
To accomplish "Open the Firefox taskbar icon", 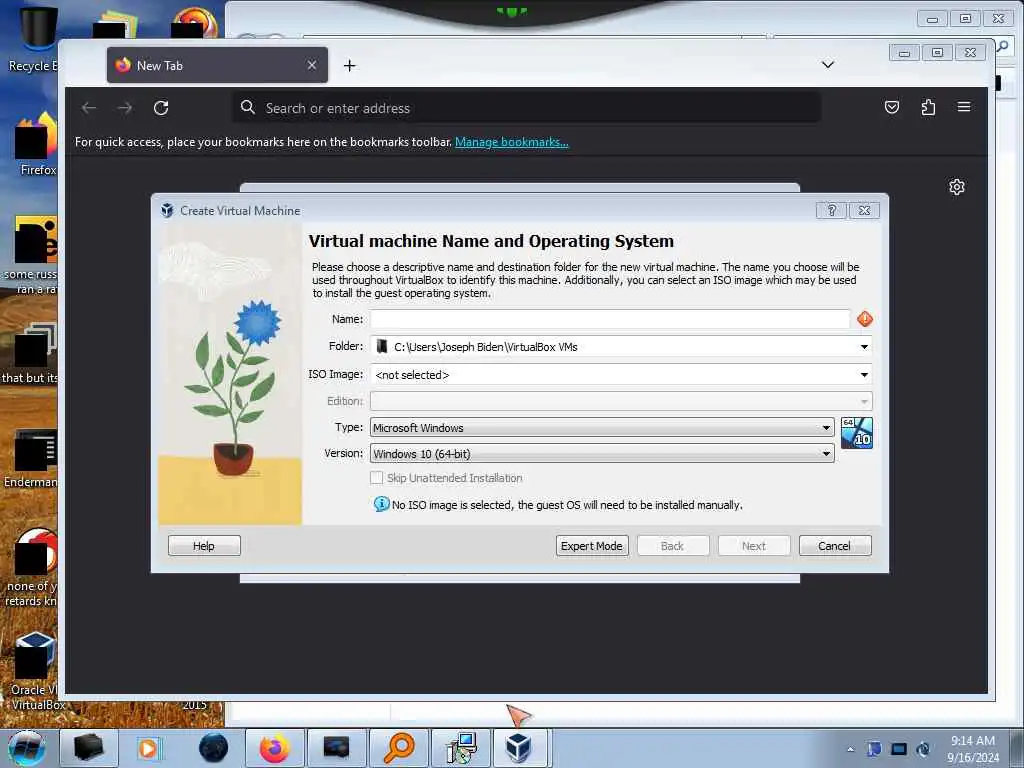I will [x=274, y=748].
